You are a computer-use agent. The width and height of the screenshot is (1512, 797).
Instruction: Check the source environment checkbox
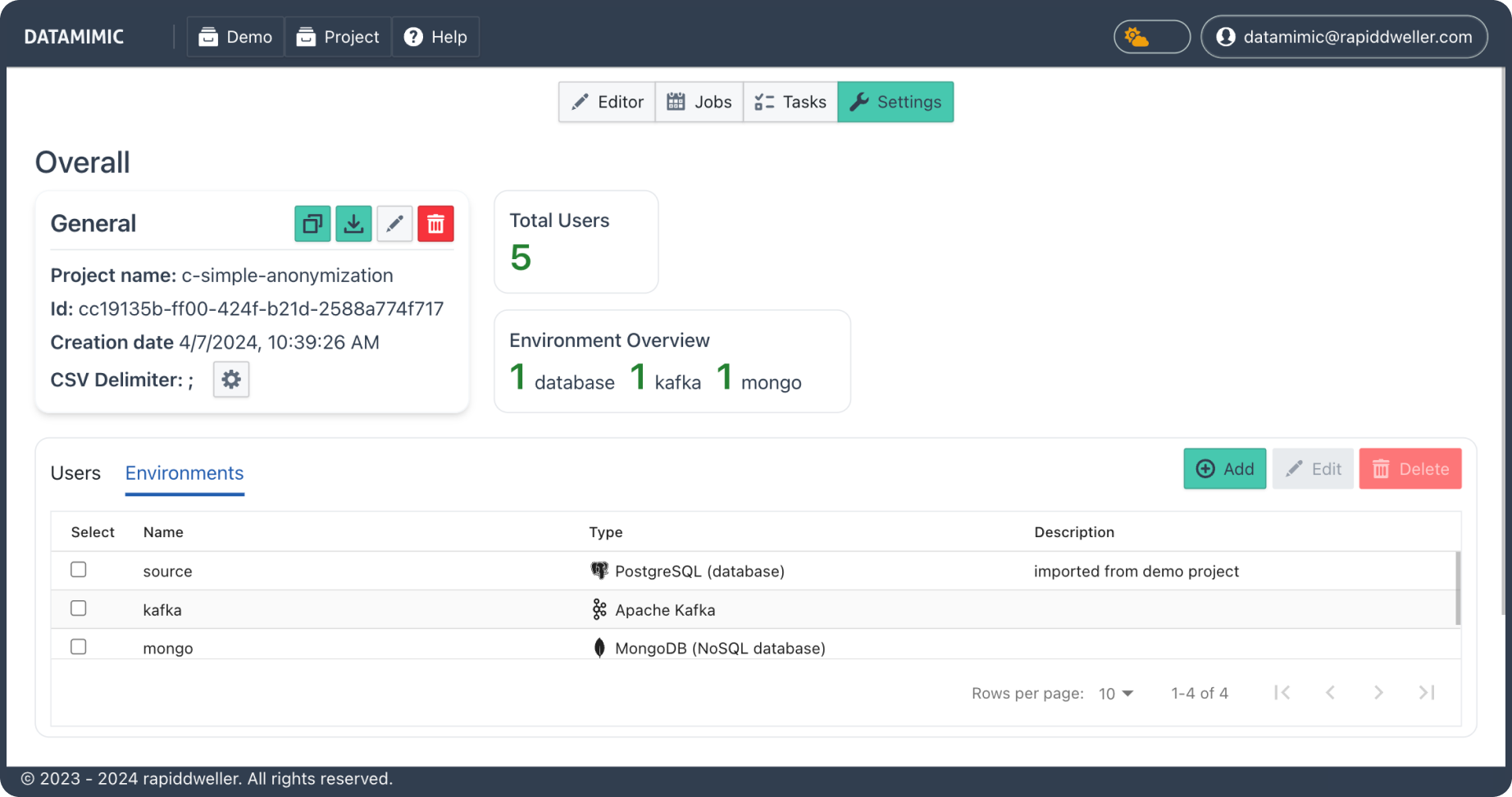(x=78, y=569)
